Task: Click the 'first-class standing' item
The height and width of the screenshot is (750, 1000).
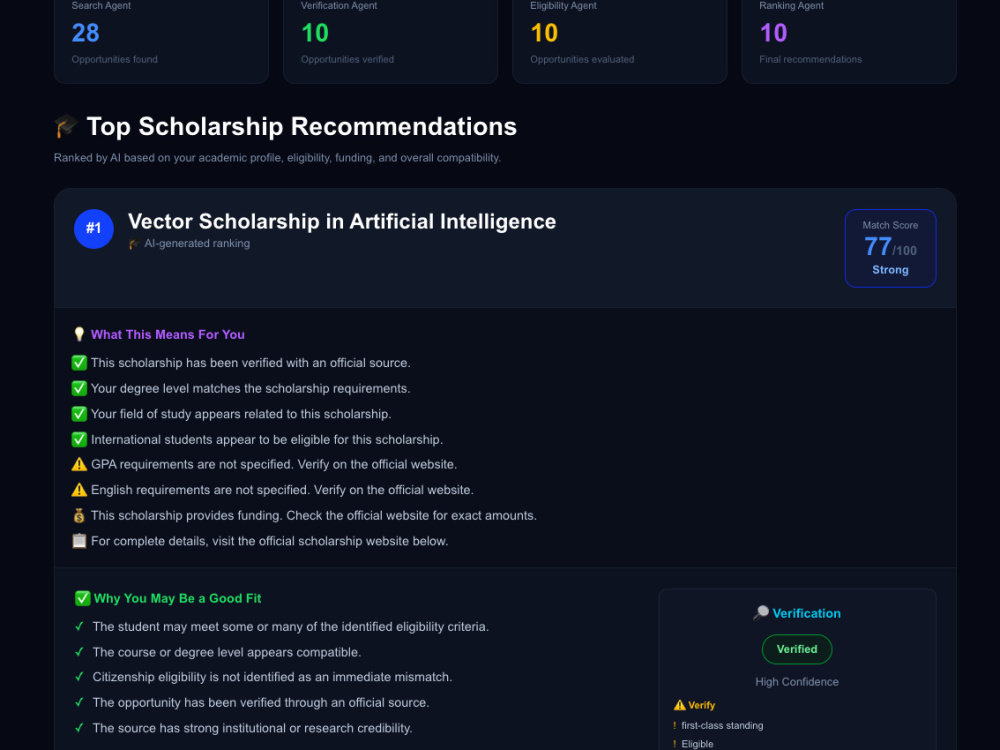Action: [x=722, y=726]
